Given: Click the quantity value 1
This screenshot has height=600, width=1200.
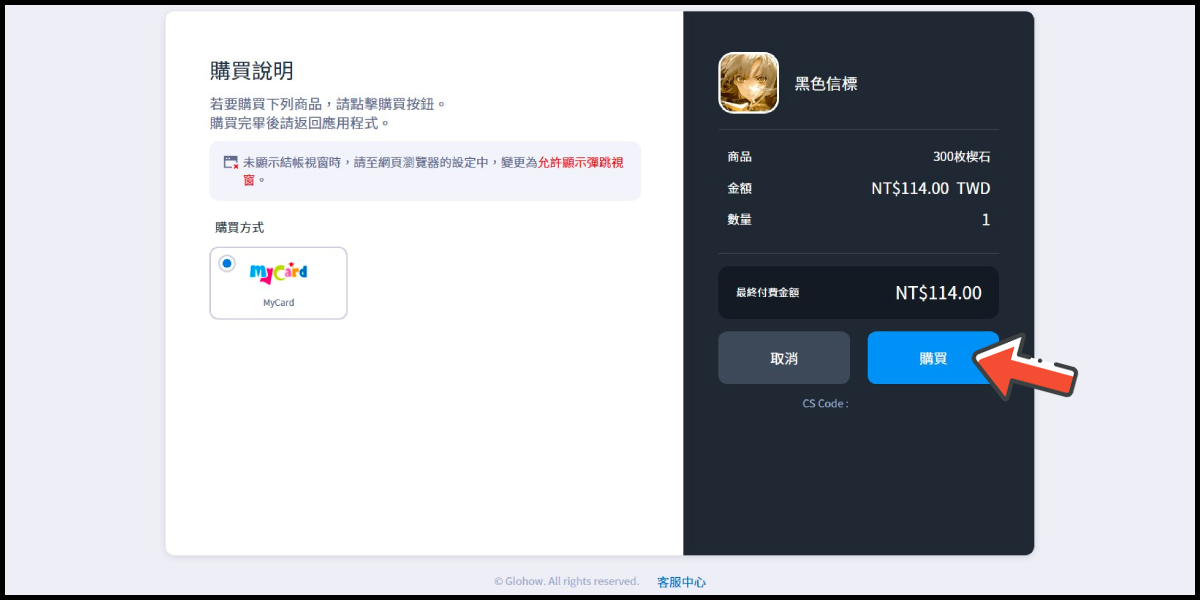Looking at the screenshot, I should tap(985, 220).
